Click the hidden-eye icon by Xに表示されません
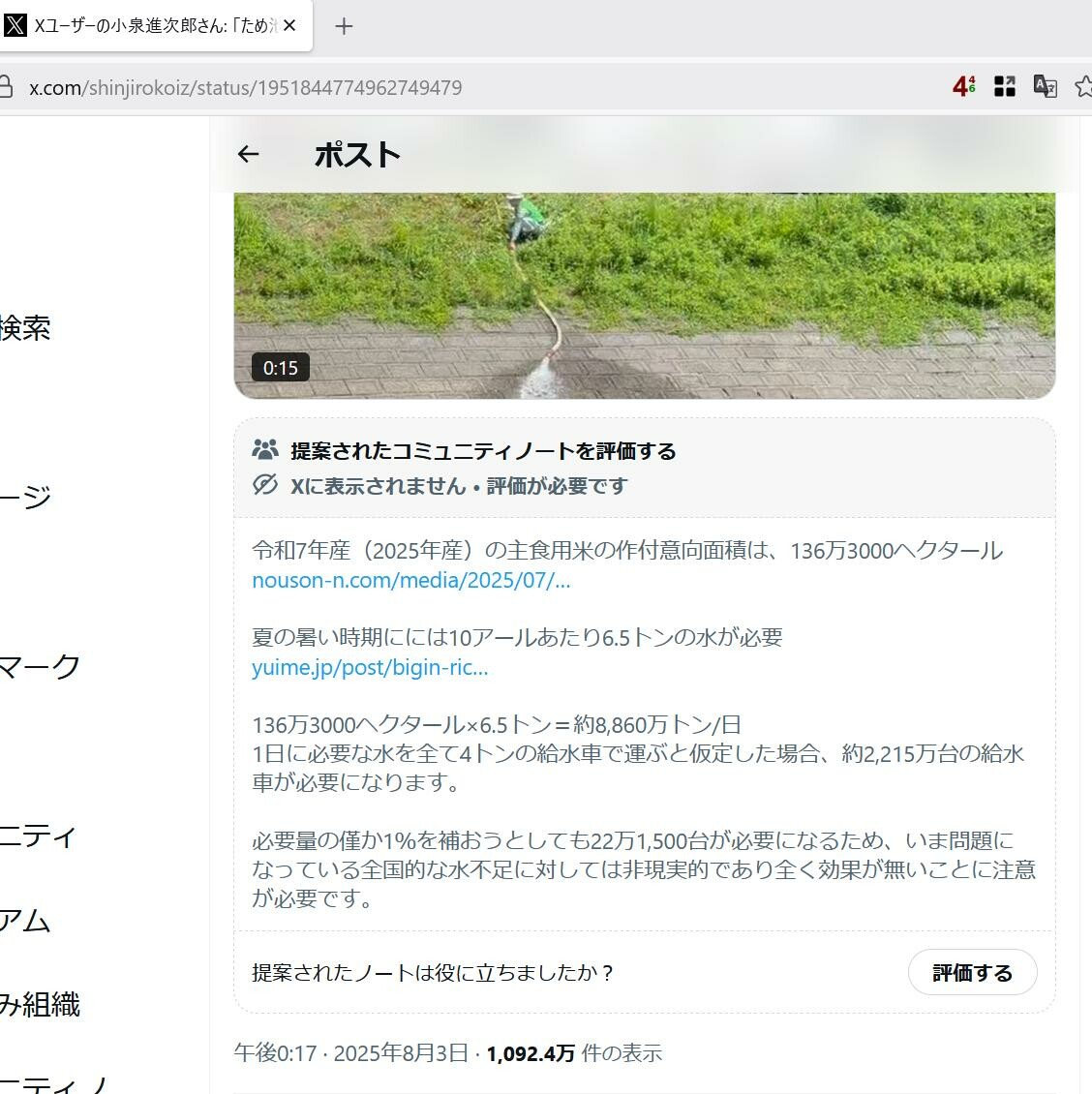The width and height of the screenshot is (1092, 1094). (x=265, y=484)
